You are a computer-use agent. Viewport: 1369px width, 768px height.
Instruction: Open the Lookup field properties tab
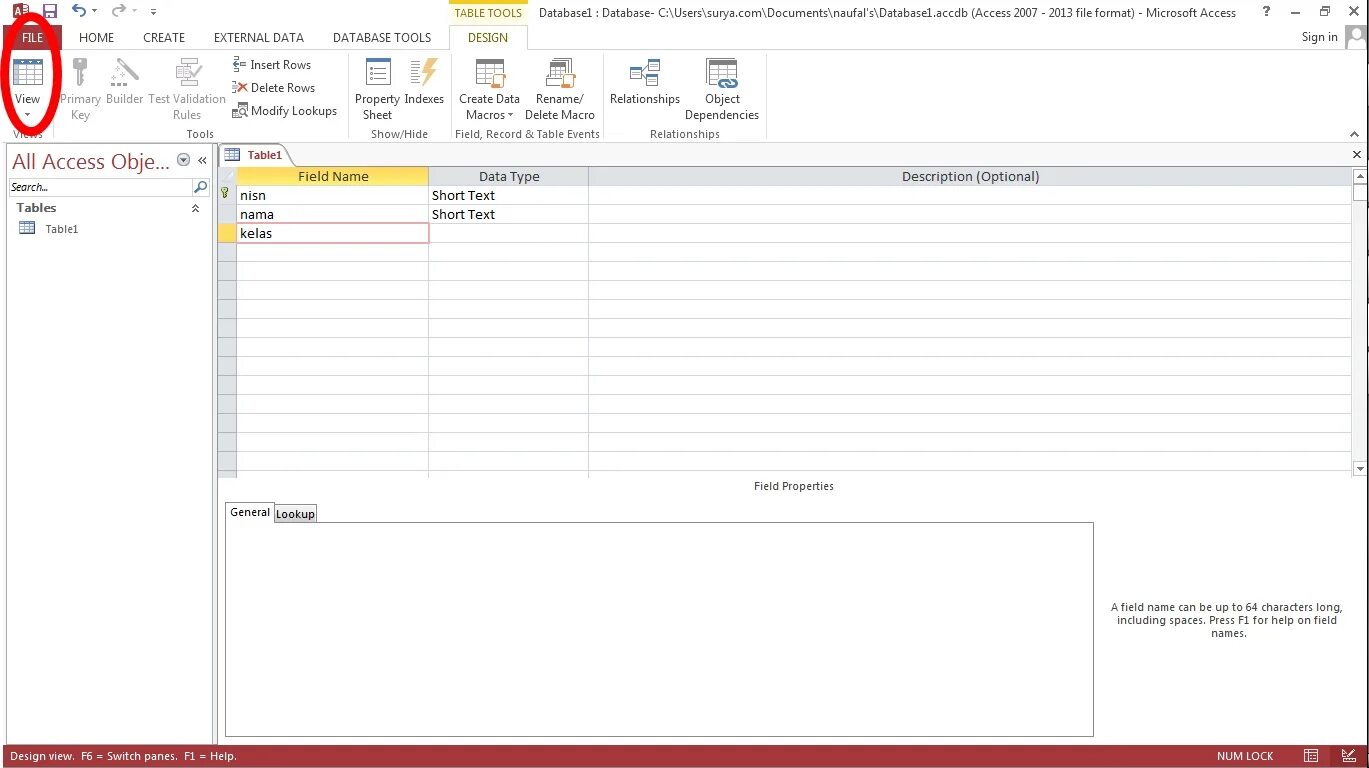(x=295, y=514)
